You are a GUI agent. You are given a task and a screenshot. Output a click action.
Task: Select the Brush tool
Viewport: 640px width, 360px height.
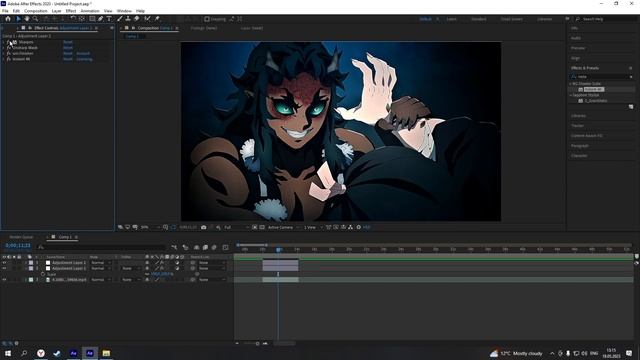point(120,19)
